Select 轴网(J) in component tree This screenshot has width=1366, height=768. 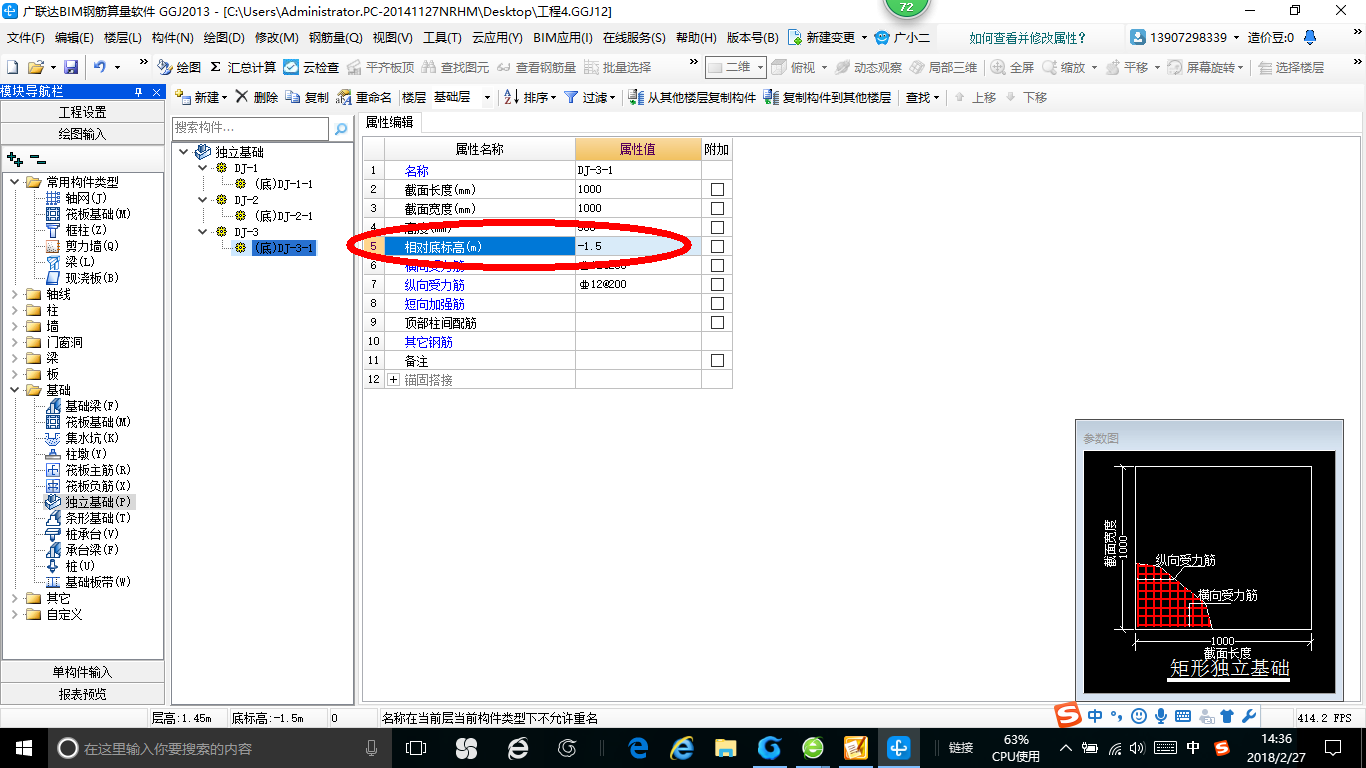click(x=85, y=198)
